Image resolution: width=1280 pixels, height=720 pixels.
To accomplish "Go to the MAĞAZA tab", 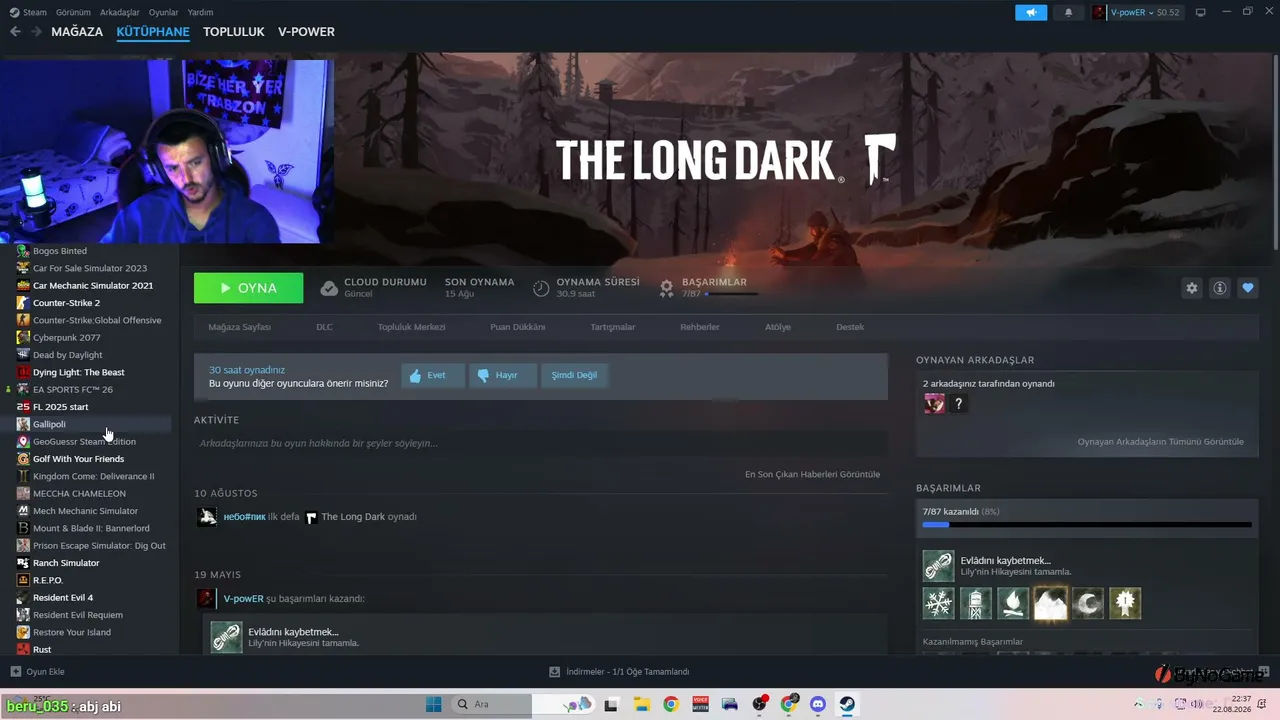I will [77, 32].
